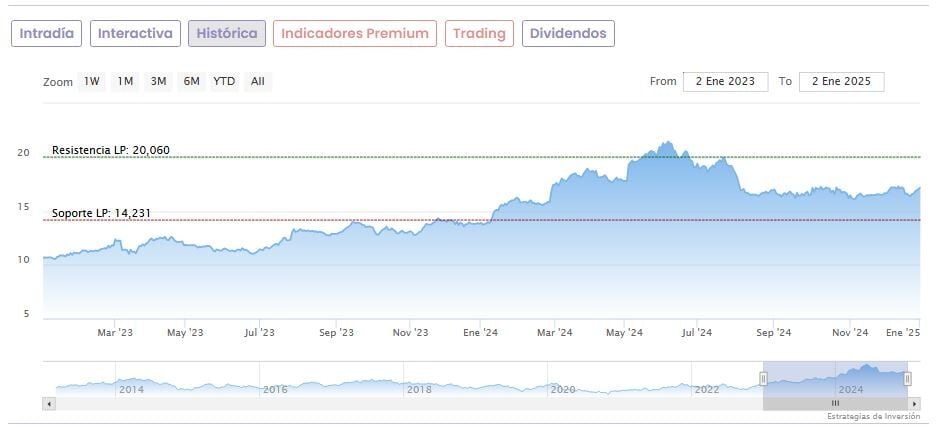Click the navigator scrollbar right arrow
Viewport: 938px width, 429px height.
click(915, 403)
